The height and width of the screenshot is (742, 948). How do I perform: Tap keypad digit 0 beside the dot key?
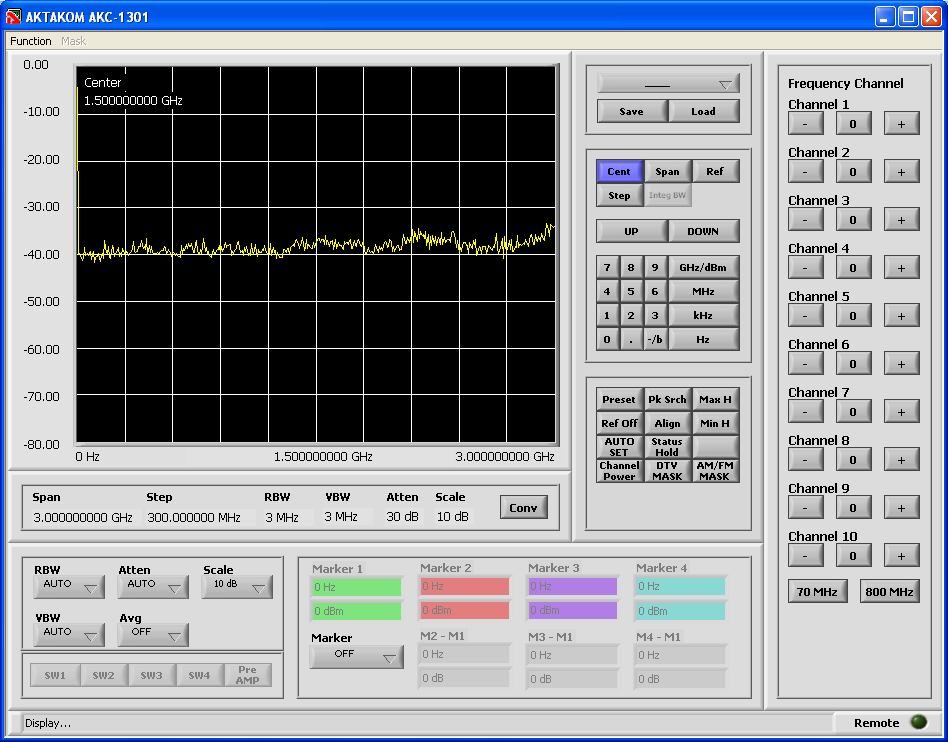(607, 339)
